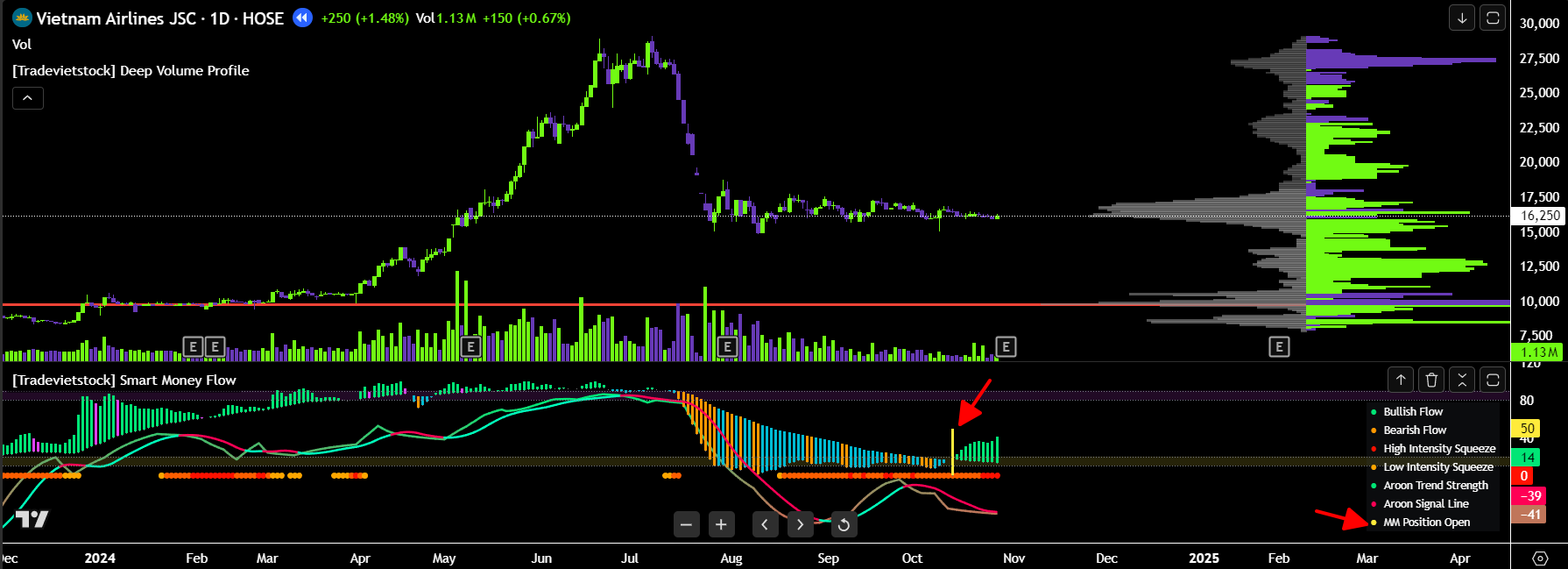Select the Vol indicator label
Viewport: 1568px width, 569px height.
[x=22, y=44]
